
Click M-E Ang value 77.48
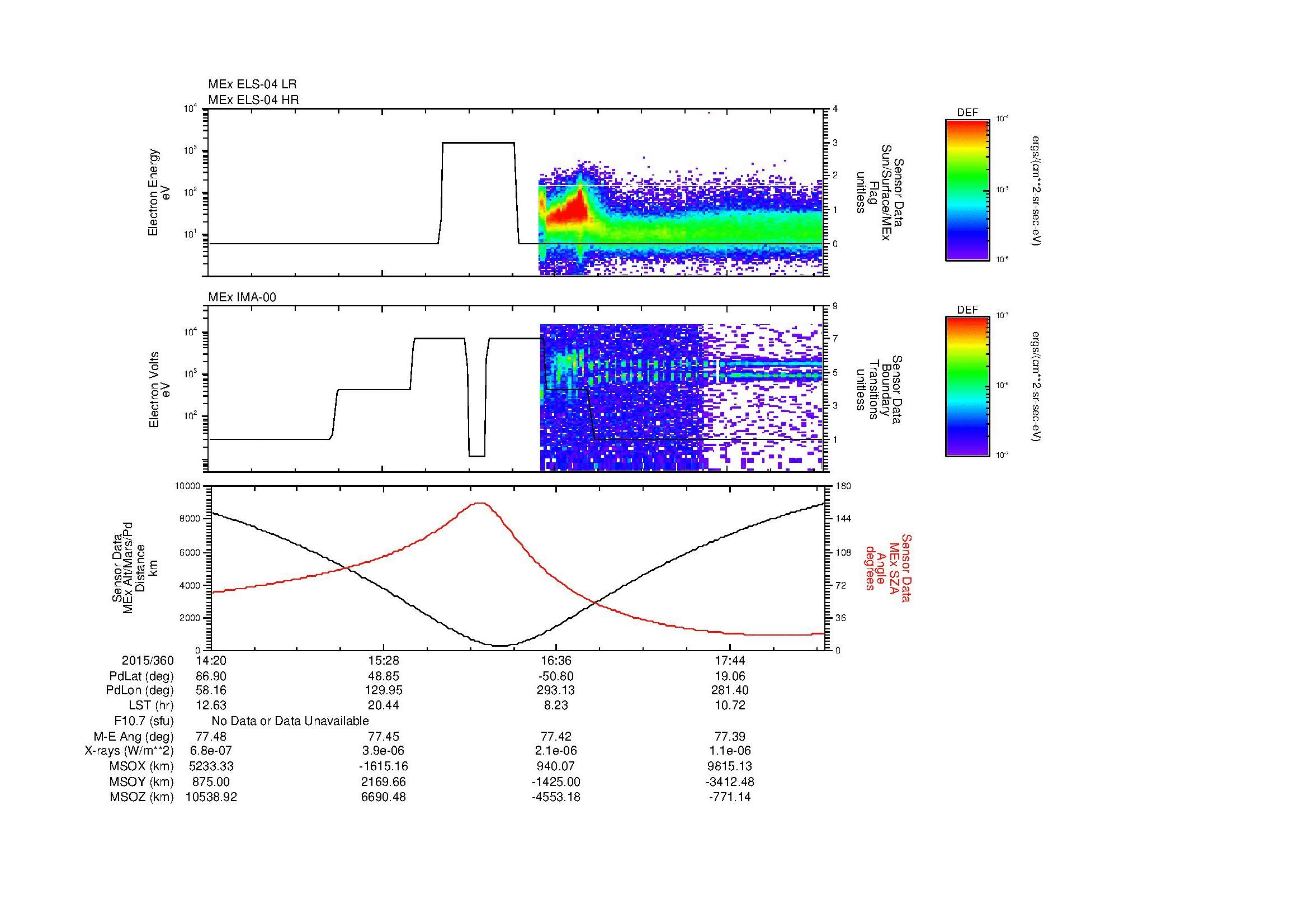(x=211, y=736)
